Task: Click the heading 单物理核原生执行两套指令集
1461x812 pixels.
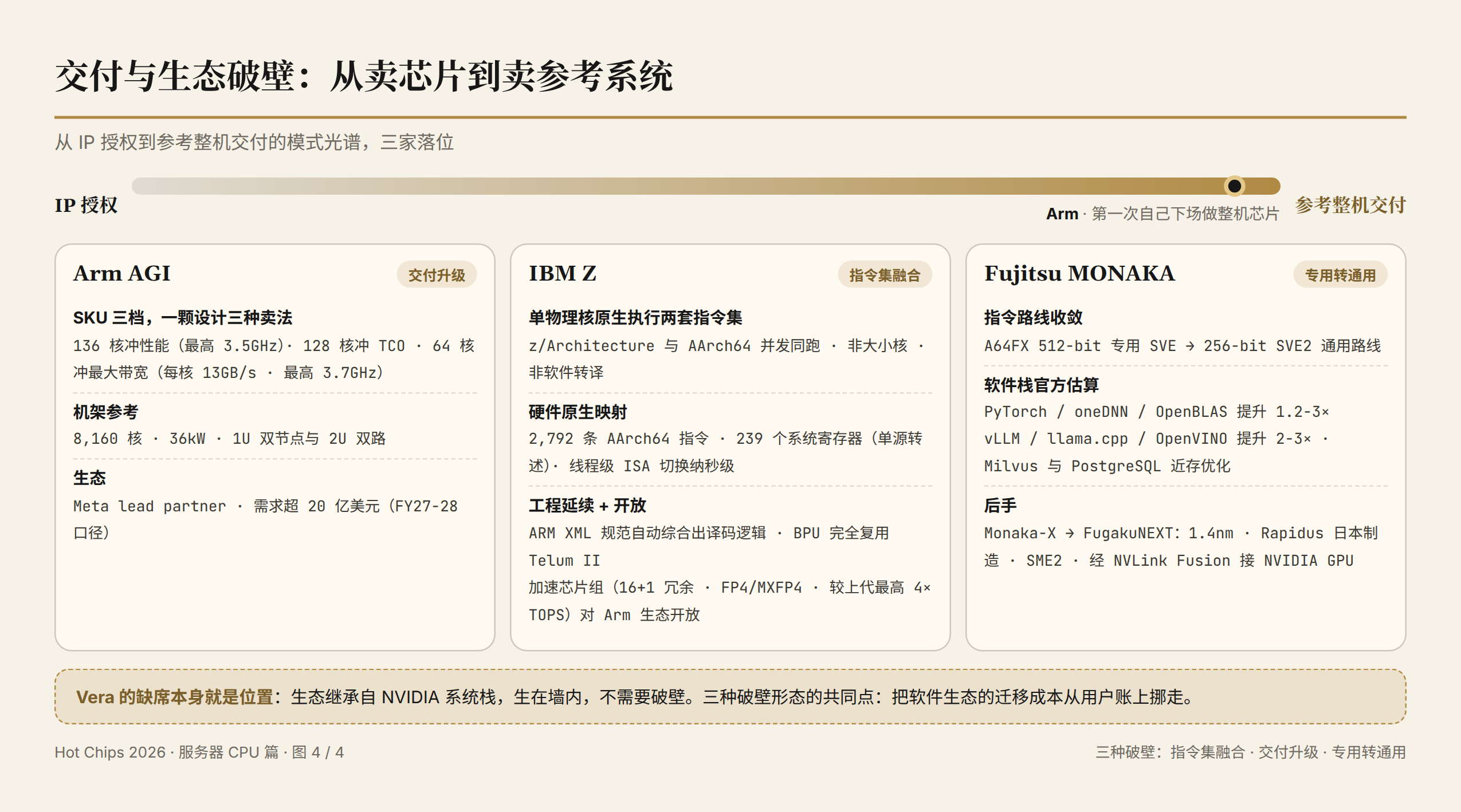Action: (635, 318)
